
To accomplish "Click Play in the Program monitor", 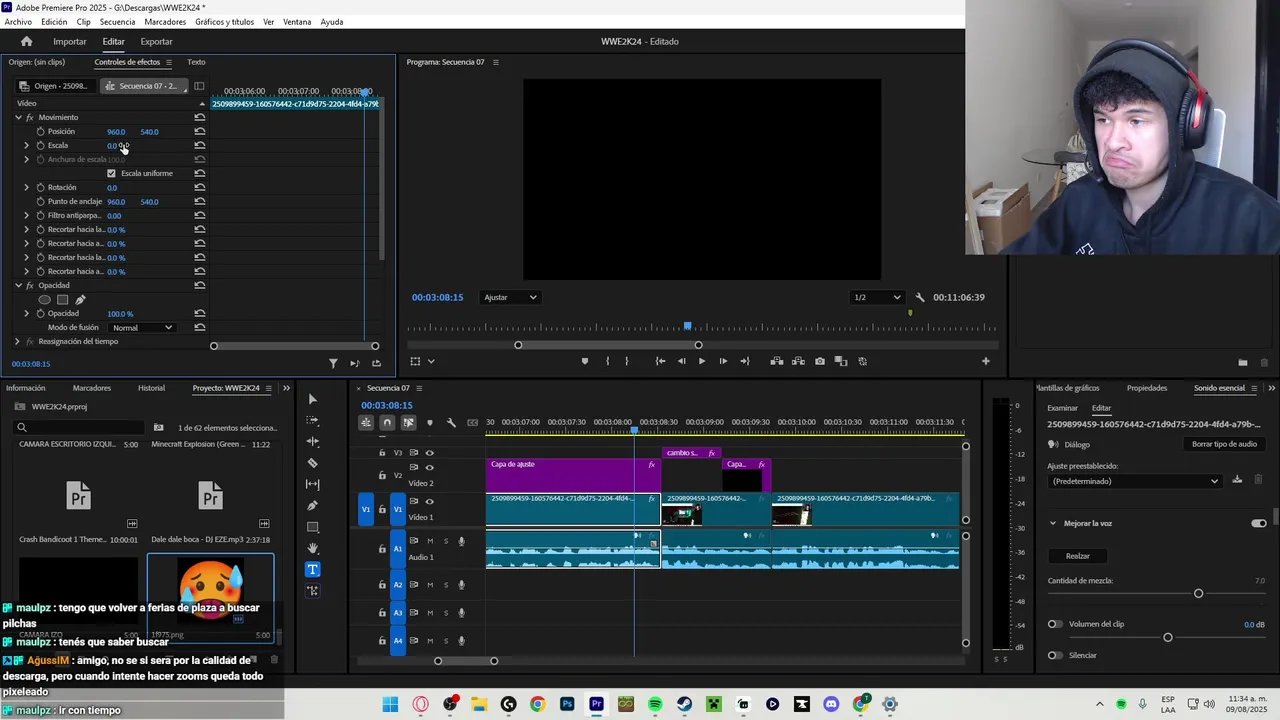I will 701,361.
